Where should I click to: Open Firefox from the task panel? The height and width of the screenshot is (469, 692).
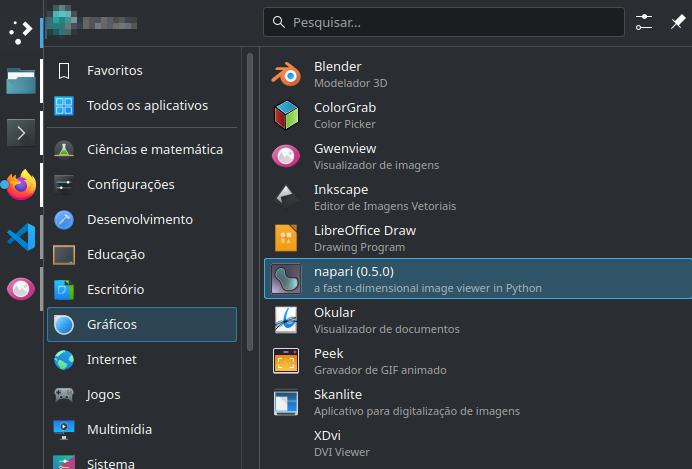click(21, 184)
